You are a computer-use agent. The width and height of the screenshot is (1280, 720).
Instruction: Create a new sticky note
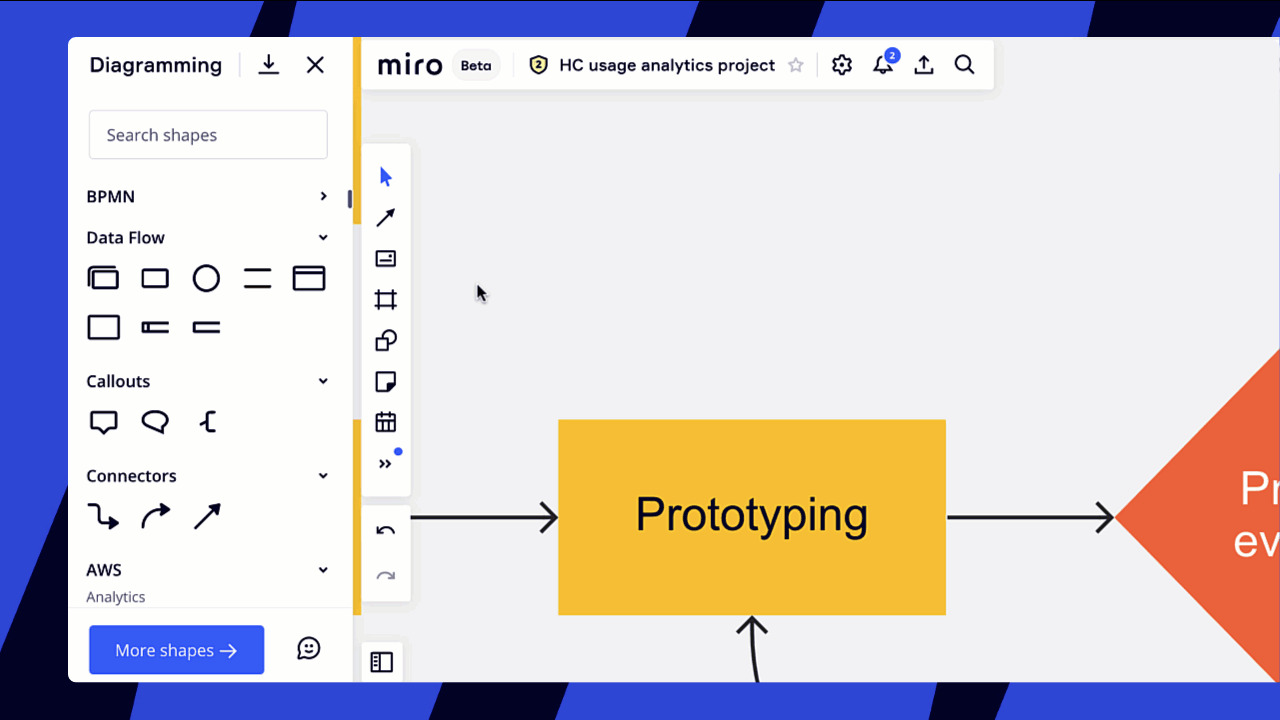tap(385, 381)
